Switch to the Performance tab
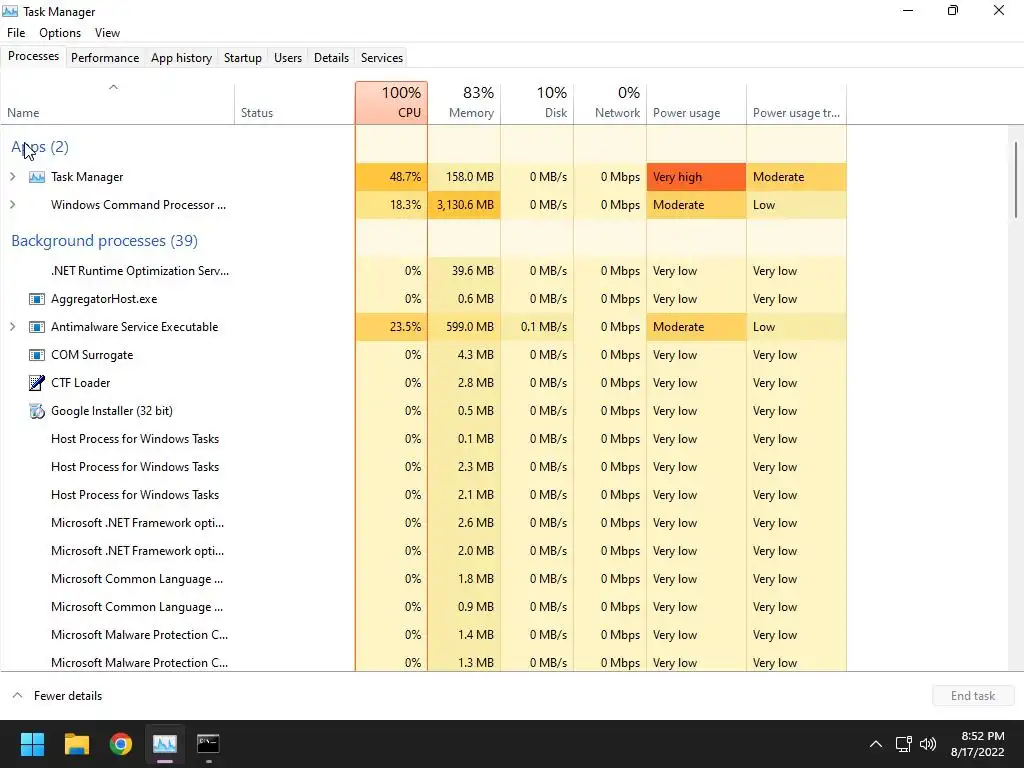This screenshot has height=768, width=1024. coord(104,57)
